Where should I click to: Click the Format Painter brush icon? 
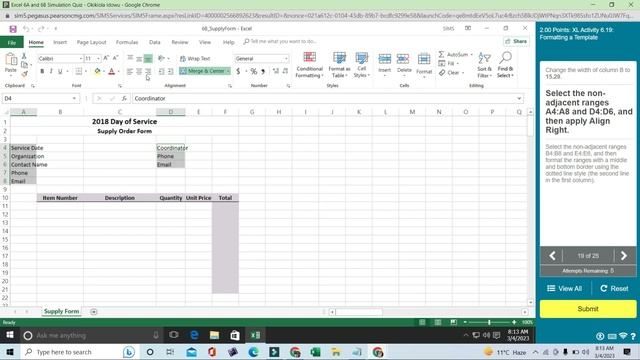pos(24,73)
